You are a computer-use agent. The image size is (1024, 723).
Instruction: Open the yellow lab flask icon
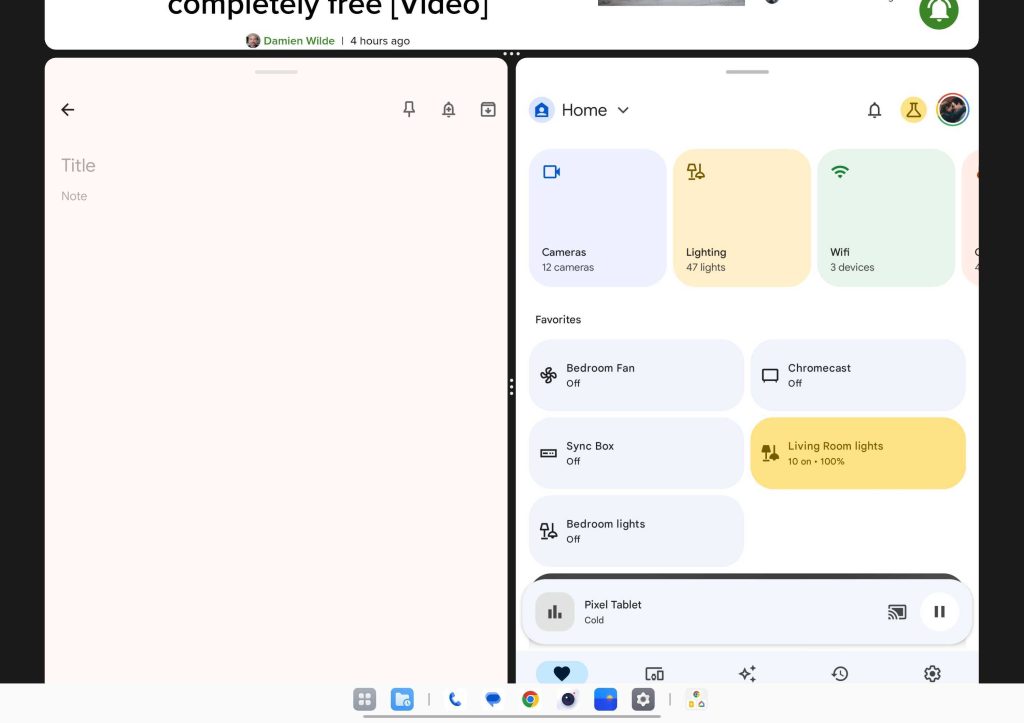[x=913, y=110]
